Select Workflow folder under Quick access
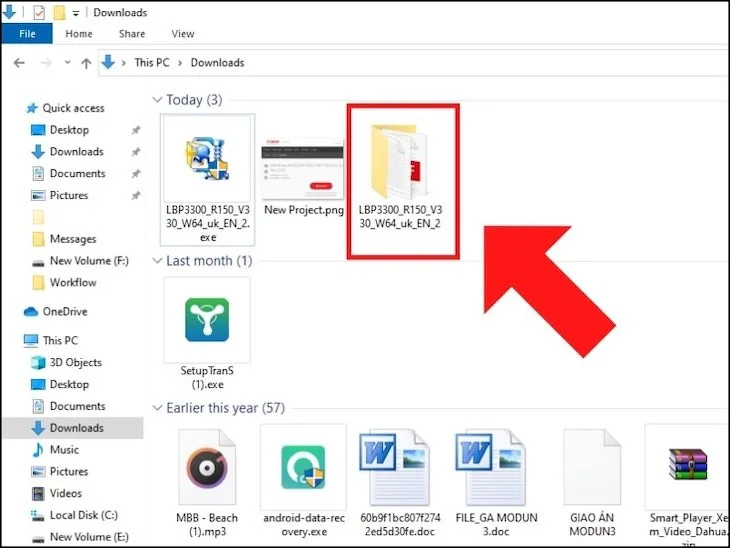 (x=72, y=283)
